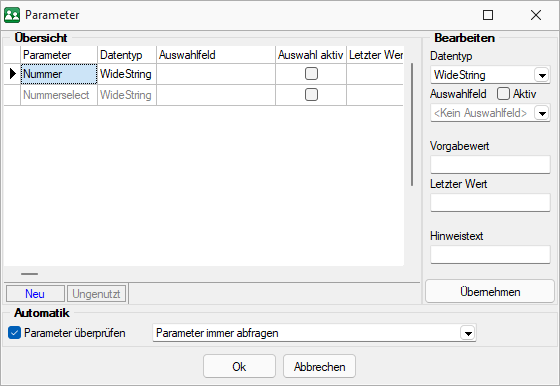Click the Hinweistext input field
This screenshot has width=560, height=386.
click(490, 254)
